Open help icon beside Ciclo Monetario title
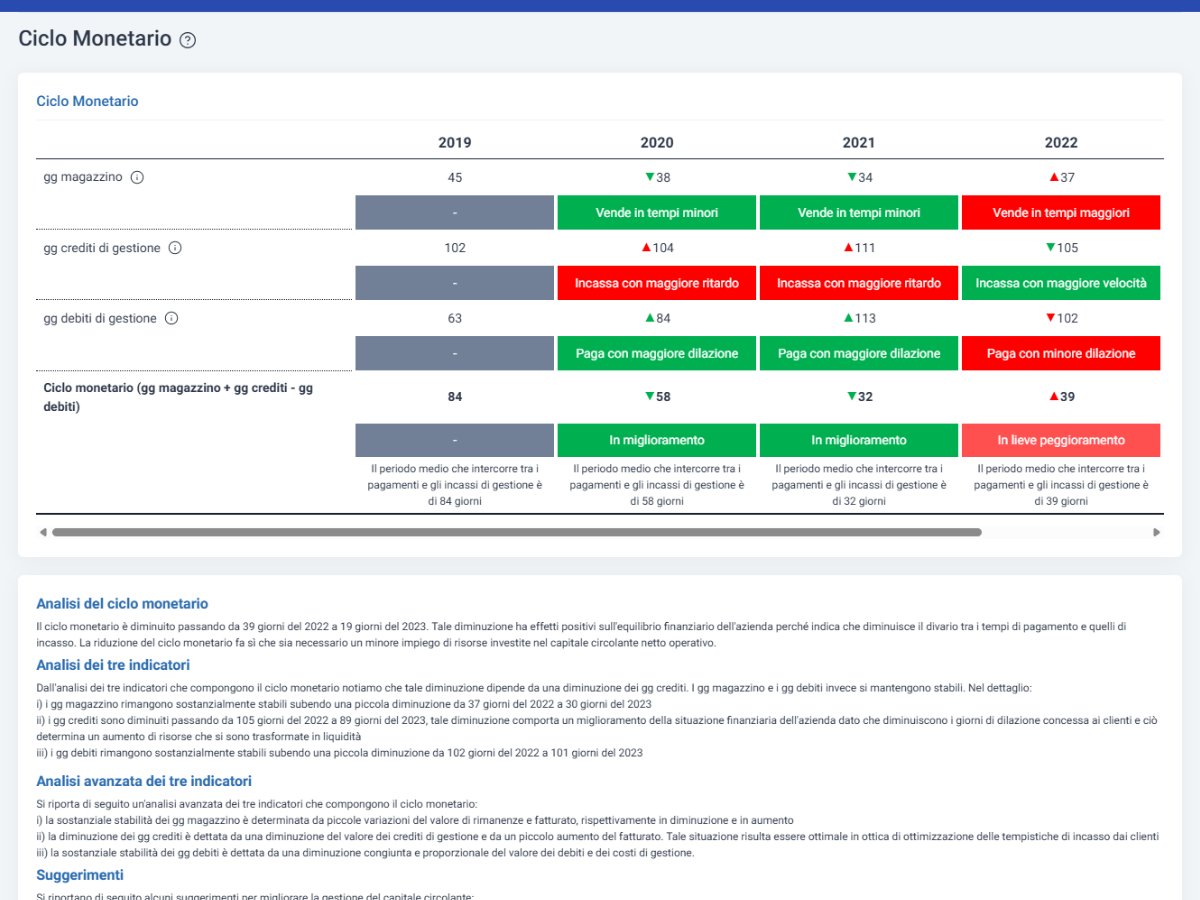Viewport: 1200px width, 900px height. coord(188,40)
